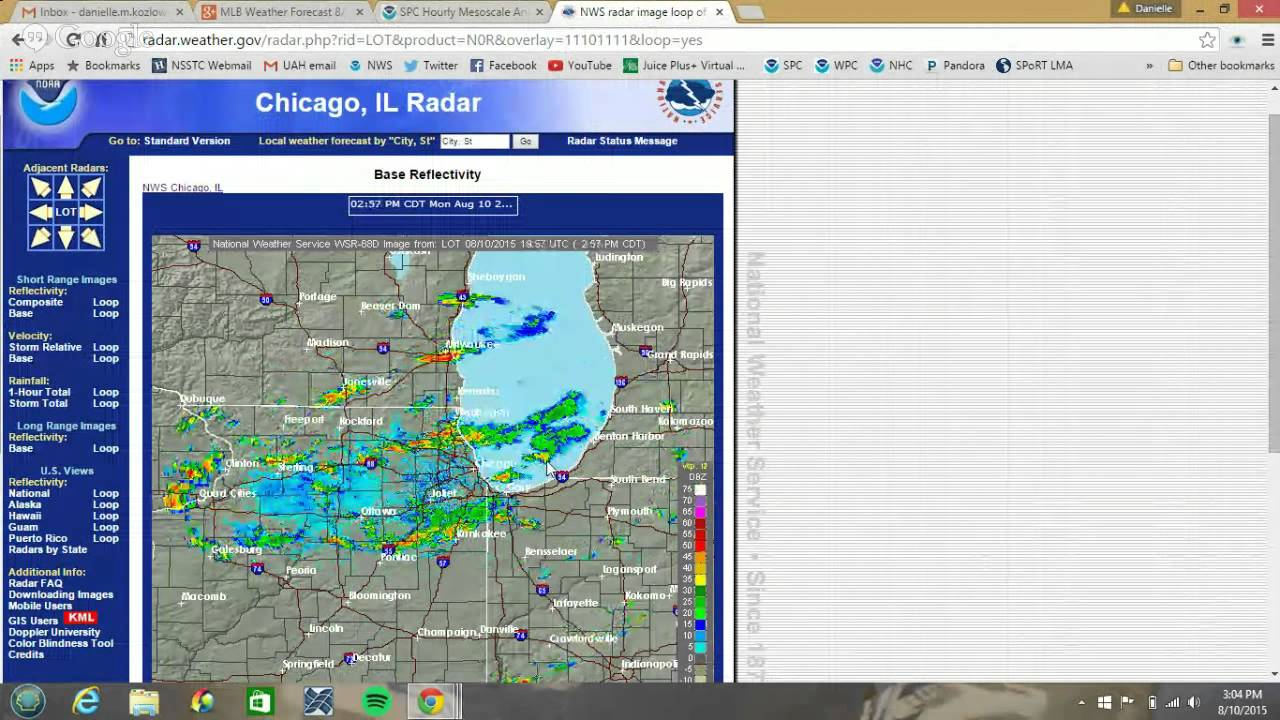Open the Loop link beside Storm Relative
Viewport: 1280px width, 720px height.
point(106,347)
